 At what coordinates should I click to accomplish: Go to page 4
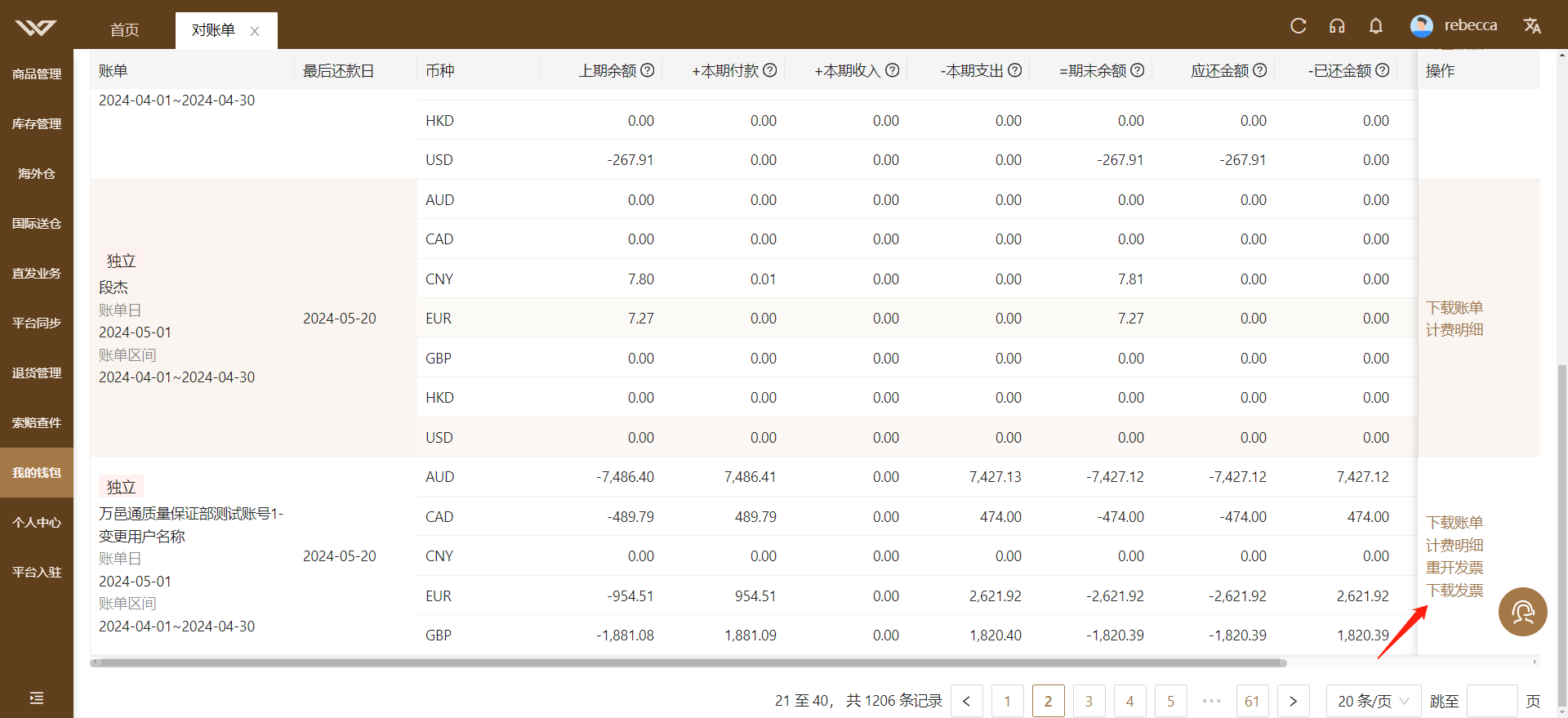point(1130,701)
